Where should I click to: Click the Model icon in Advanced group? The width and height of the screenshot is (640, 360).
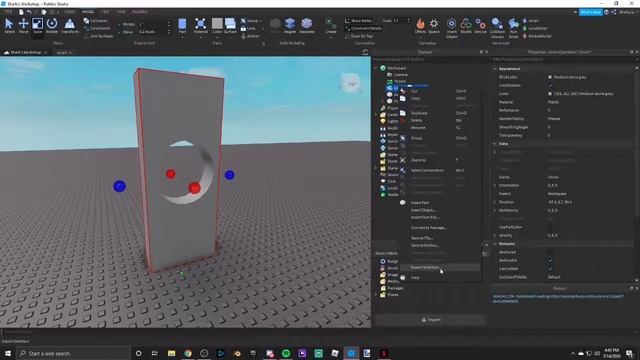(466, 26)
